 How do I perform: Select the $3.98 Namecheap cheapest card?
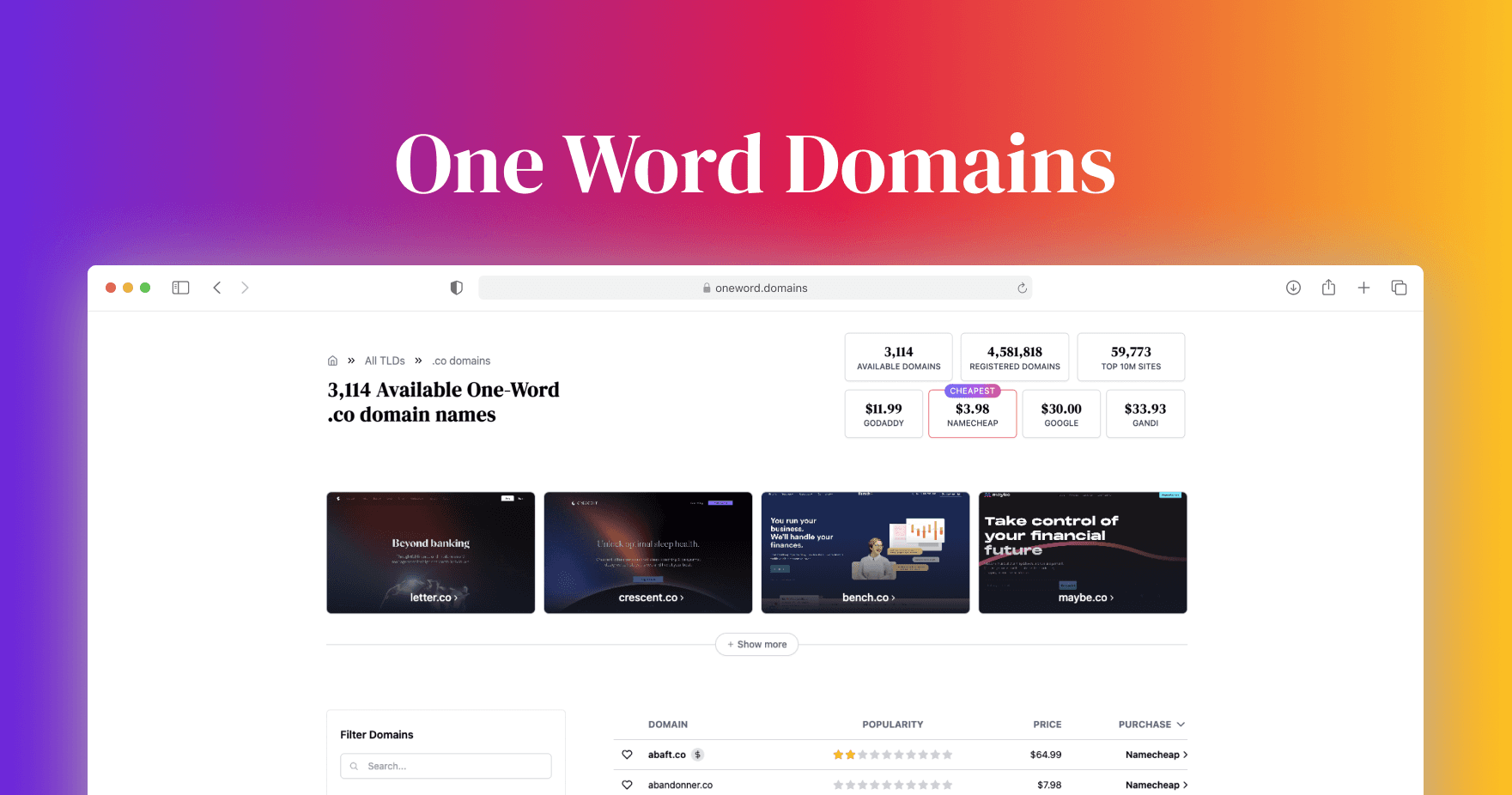tap(973, 414)
